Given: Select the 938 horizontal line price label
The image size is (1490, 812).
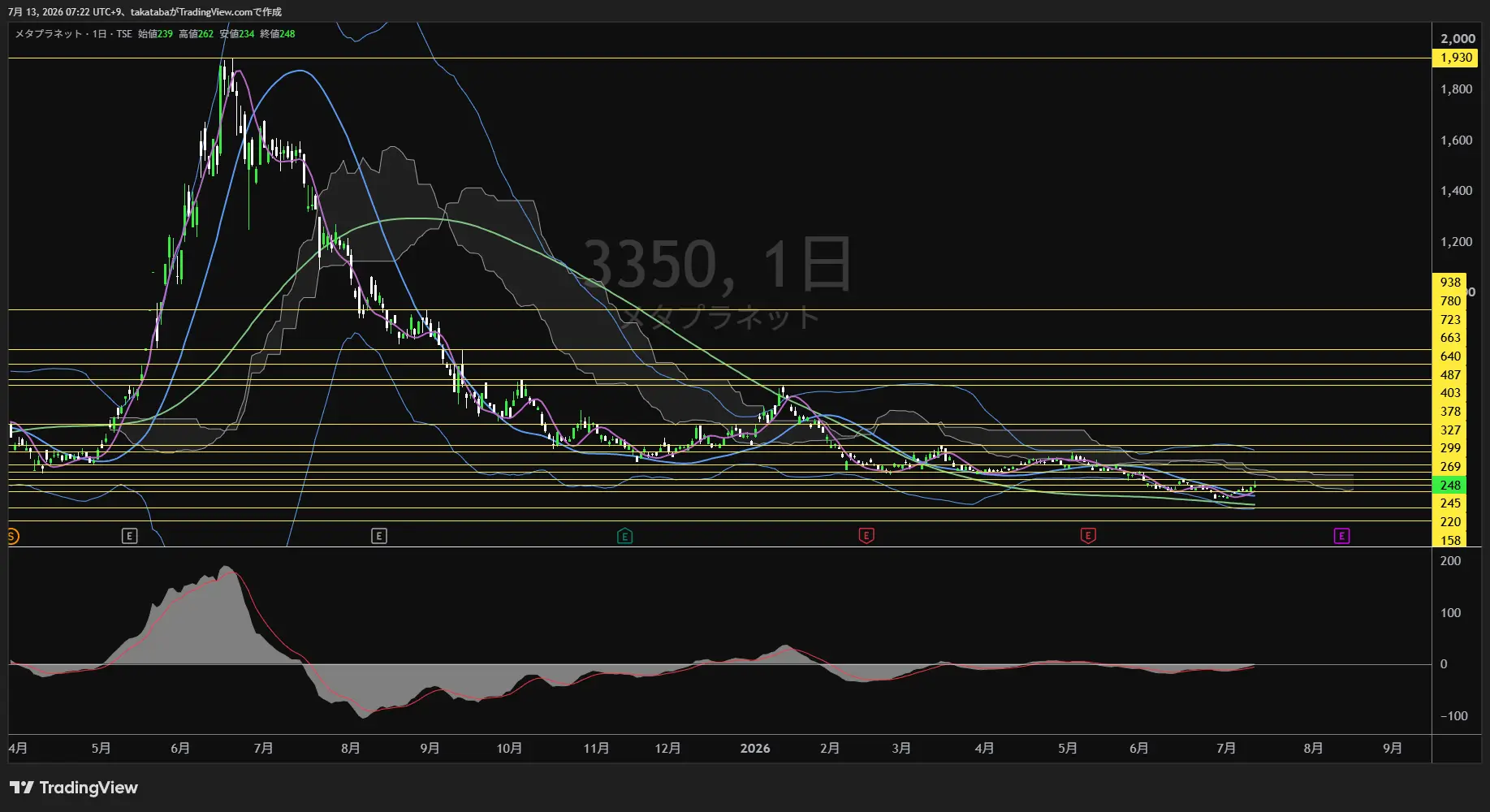Looking at the screenshot, I should click(x=1450, y=282).
